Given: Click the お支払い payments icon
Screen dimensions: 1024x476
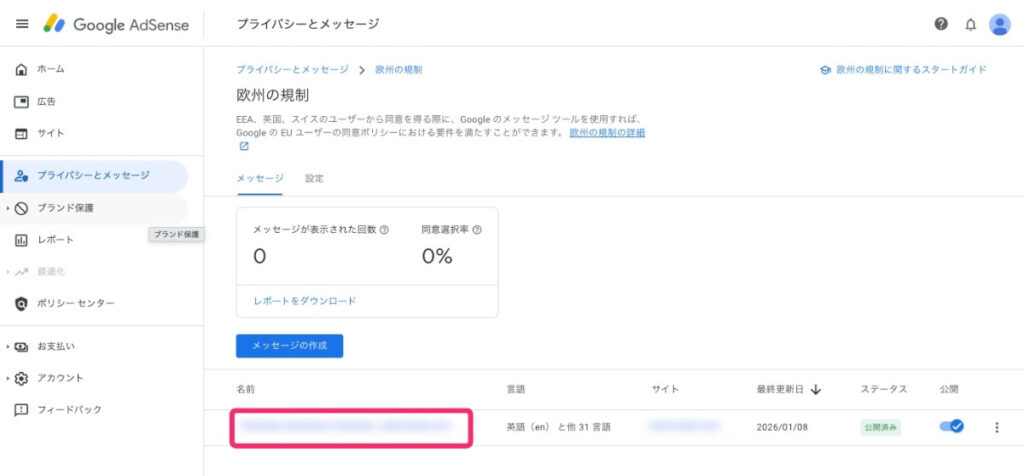Looking at the screenshot, I should 22,347.
